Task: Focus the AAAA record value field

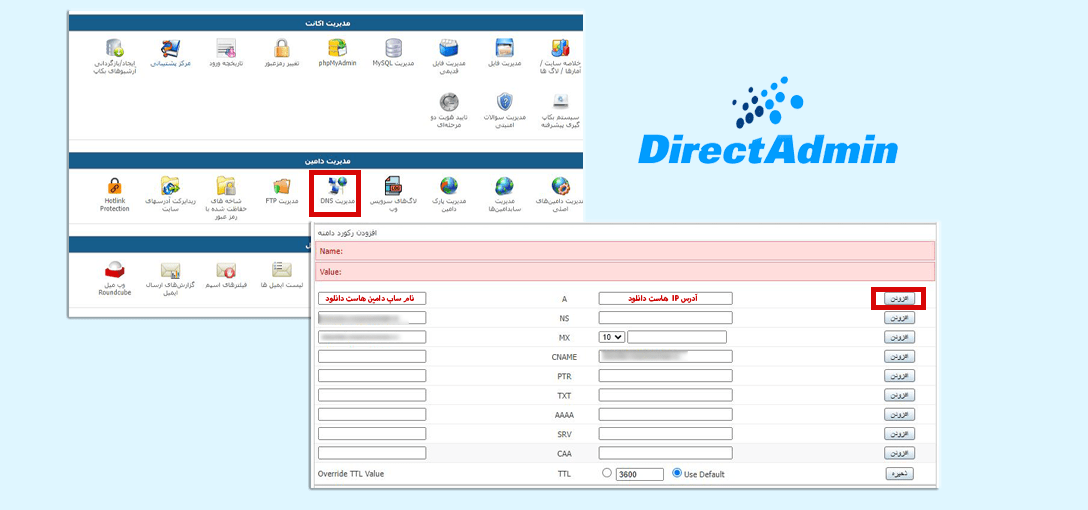Action: coord(665,414)
